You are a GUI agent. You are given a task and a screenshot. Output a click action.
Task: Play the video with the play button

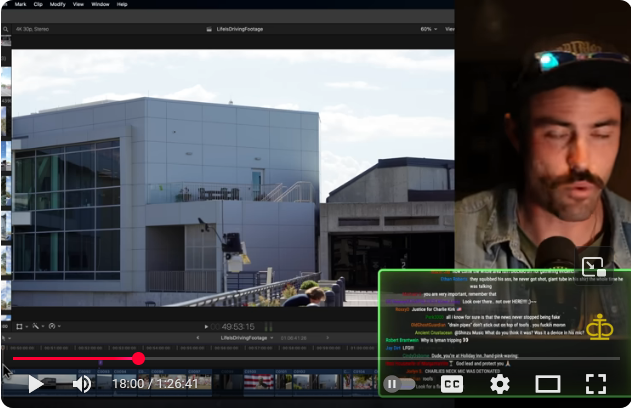pyautogui.click(x=36, y=383)
